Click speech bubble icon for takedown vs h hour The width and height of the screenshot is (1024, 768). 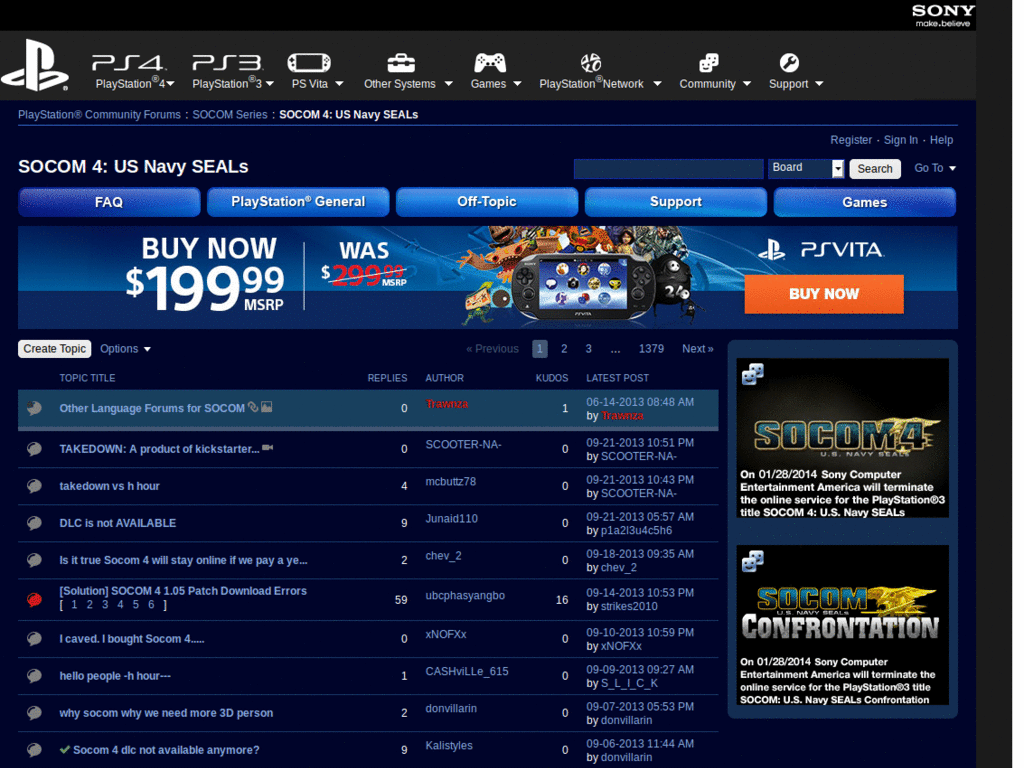pos(35,486)
